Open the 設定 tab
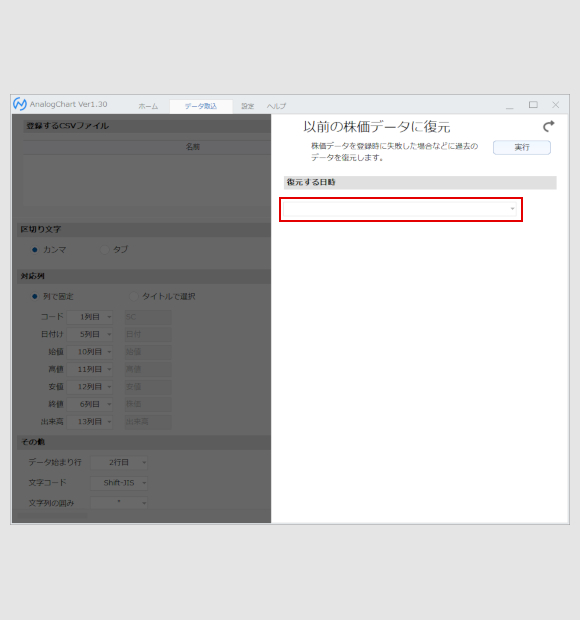 click(247, 106)
